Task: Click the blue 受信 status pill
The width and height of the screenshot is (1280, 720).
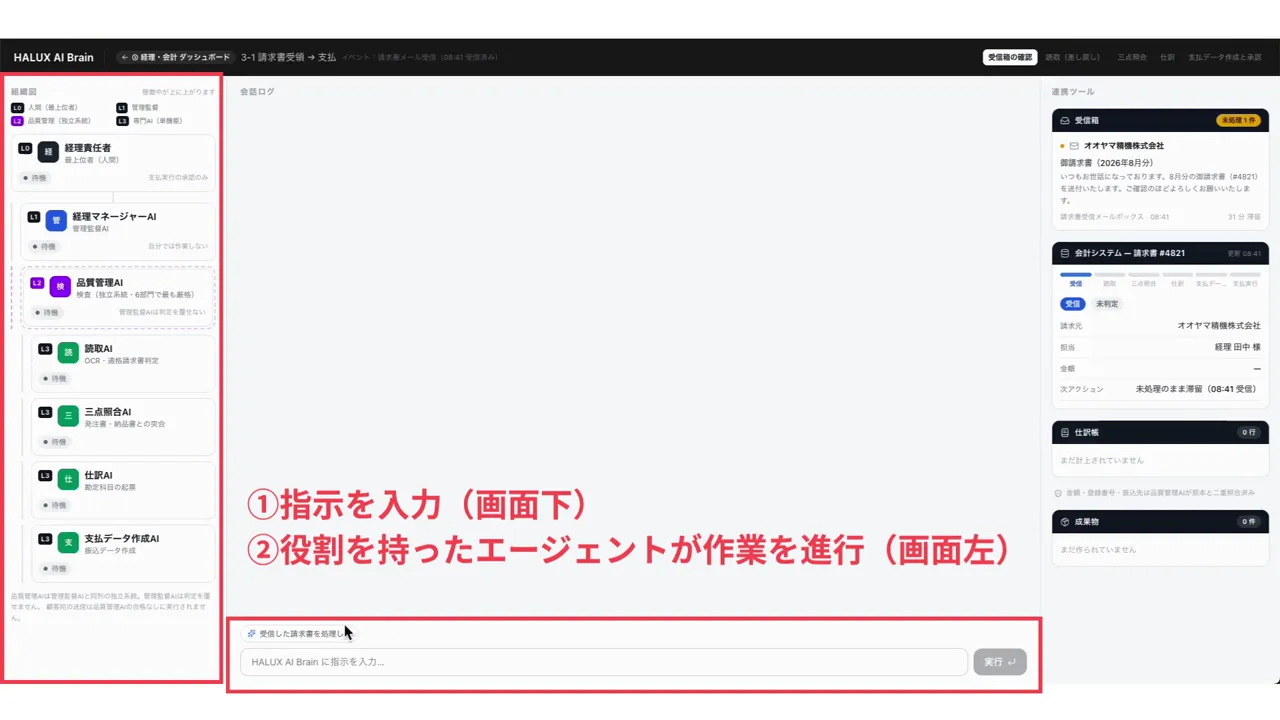Action: tap(1073, 304)
